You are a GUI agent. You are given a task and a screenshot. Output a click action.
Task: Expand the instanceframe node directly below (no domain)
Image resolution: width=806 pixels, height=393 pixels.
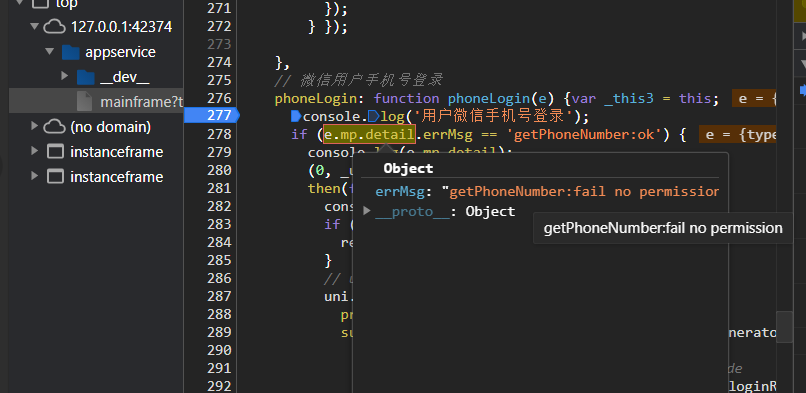point(34,151)
